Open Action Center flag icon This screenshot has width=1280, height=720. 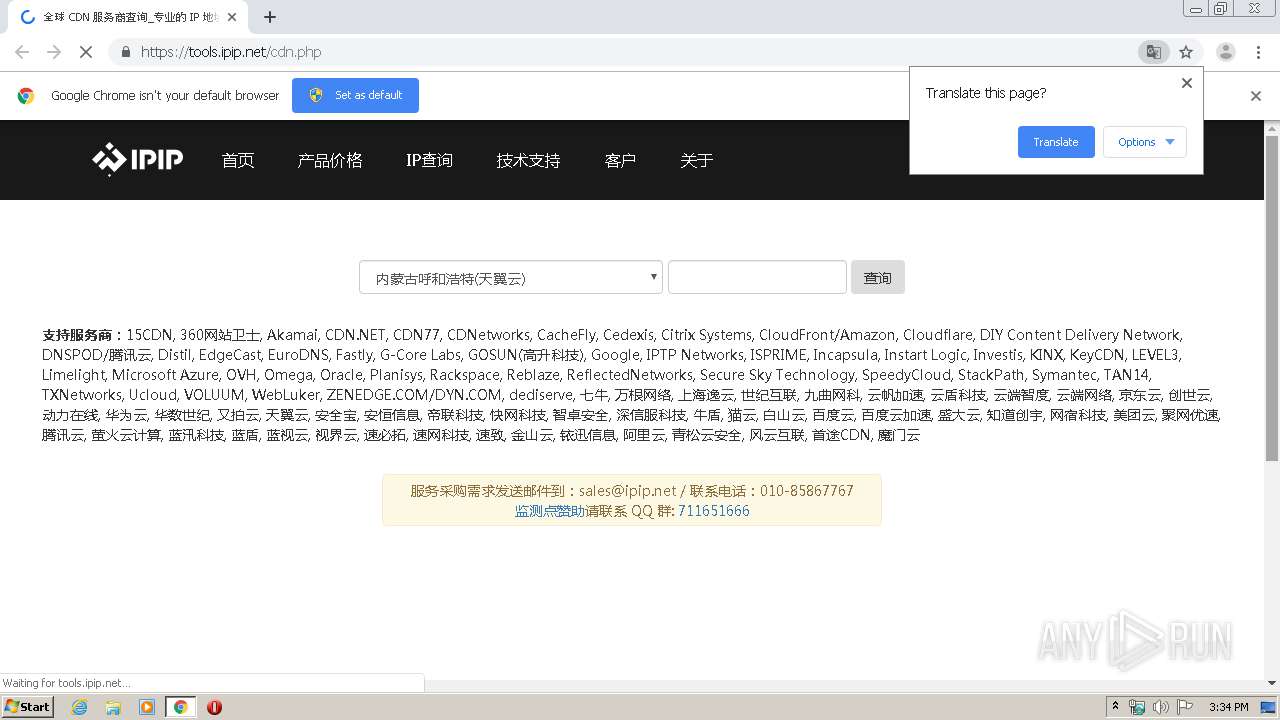point(1185,707)
